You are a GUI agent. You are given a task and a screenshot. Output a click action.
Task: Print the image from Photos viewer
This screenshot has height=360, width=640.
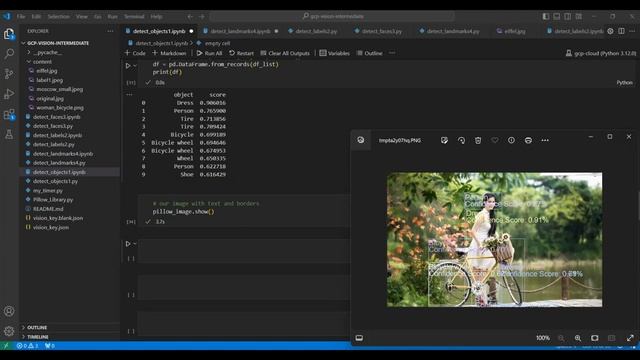528,140
